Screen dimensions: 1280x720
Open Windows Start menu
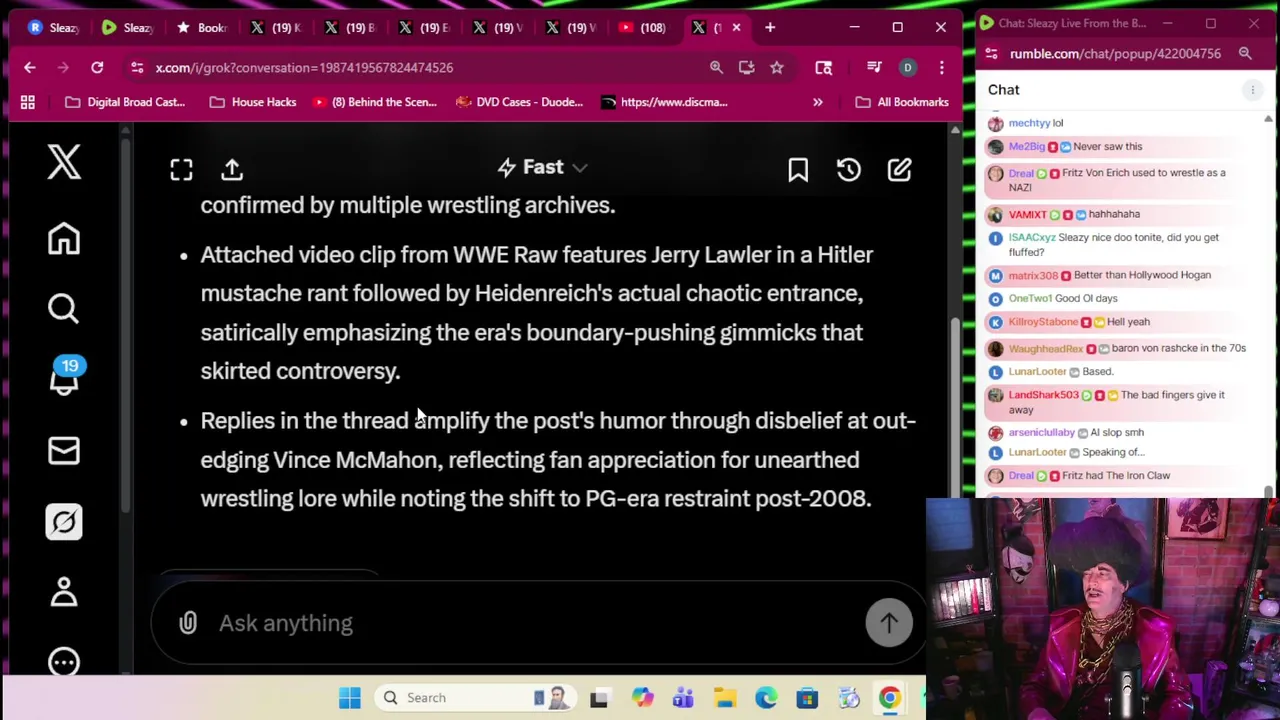(349, 698)
